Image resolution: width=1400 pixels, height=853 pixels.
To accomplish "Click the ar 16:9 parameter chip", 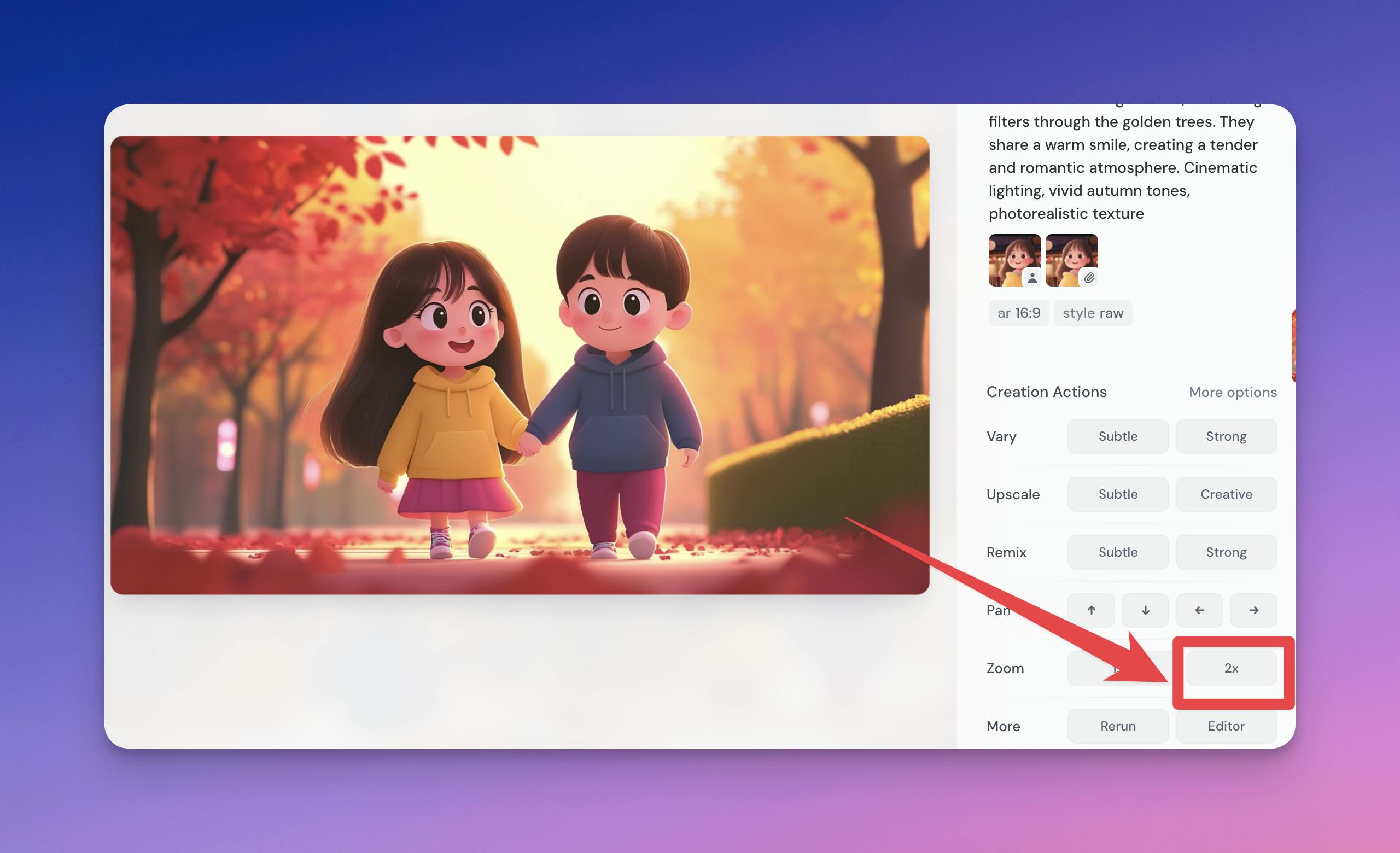I will tap(1019, 313).
